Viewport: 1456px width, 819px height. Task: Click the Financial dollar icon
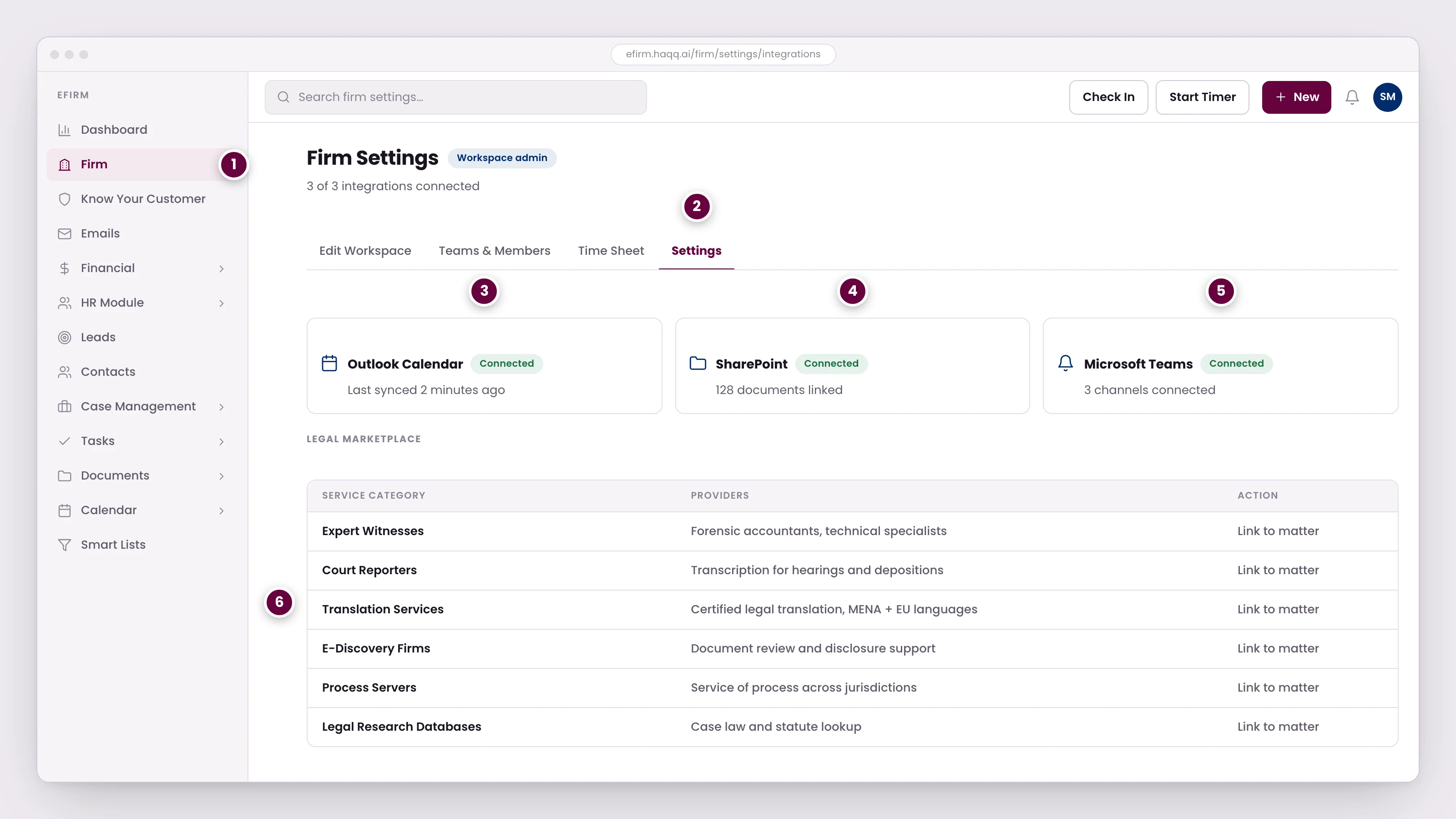coord(65,268)
